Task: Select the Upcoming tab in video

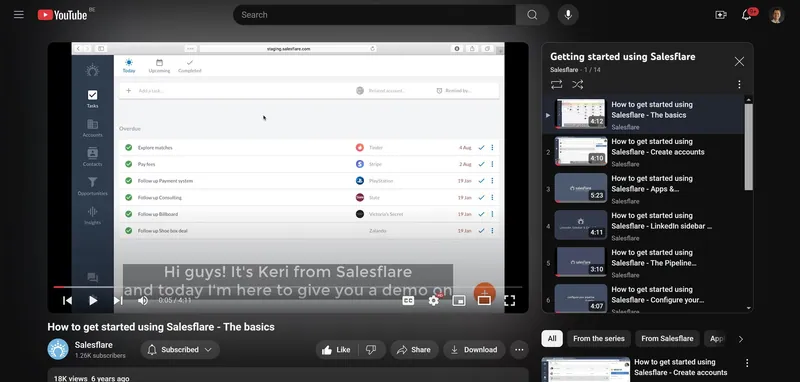Action: coord(159,66)
